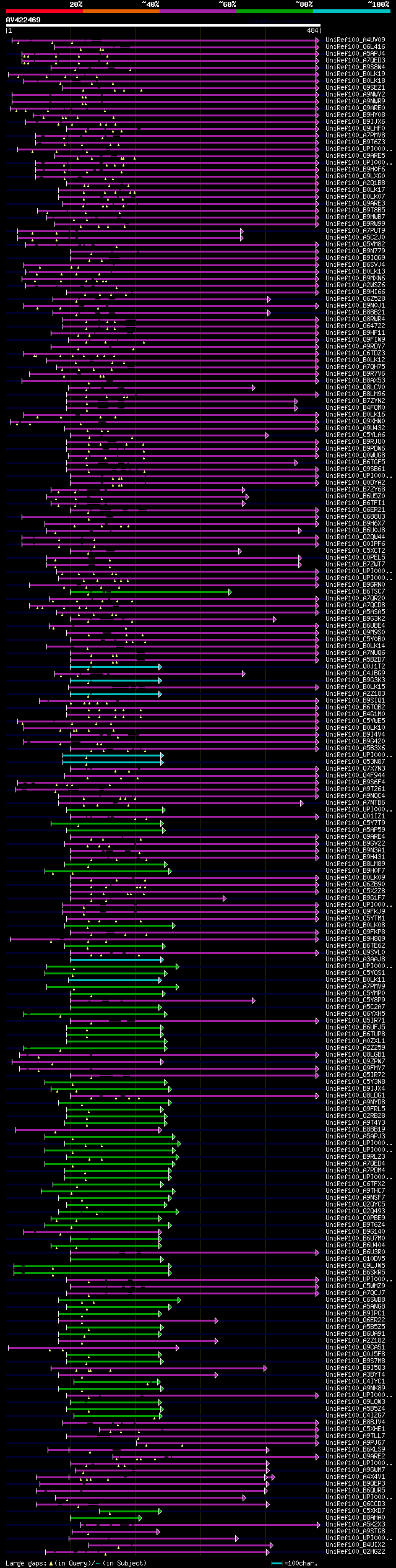Select the UniRef100_Q8LCV0 label
The width and height of the screenshot is (396, 1568).
tap(355, 388)
